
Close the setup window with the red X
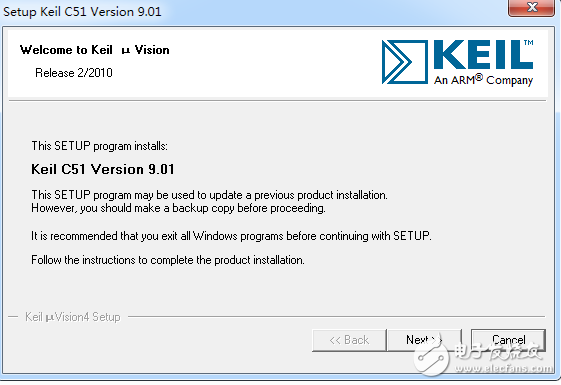[x=532, y=7]
